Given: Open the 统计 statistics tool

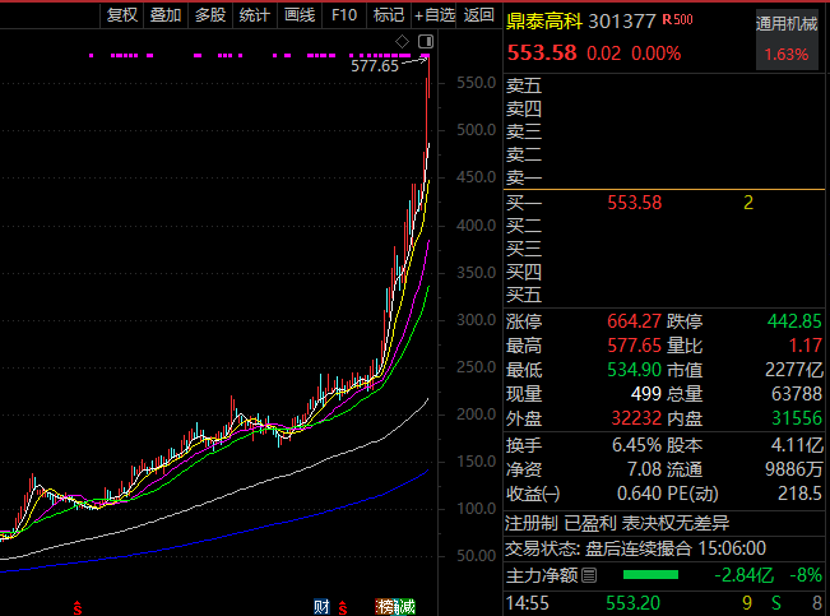Looking at the screenshot, I should [255, 15].
